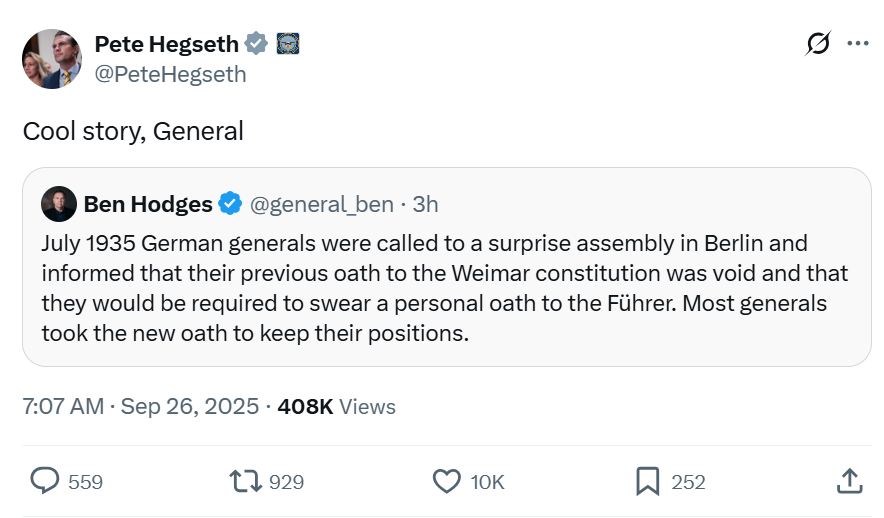
Task: Click the Pete Hegseth display name
Action: [166, 44]
